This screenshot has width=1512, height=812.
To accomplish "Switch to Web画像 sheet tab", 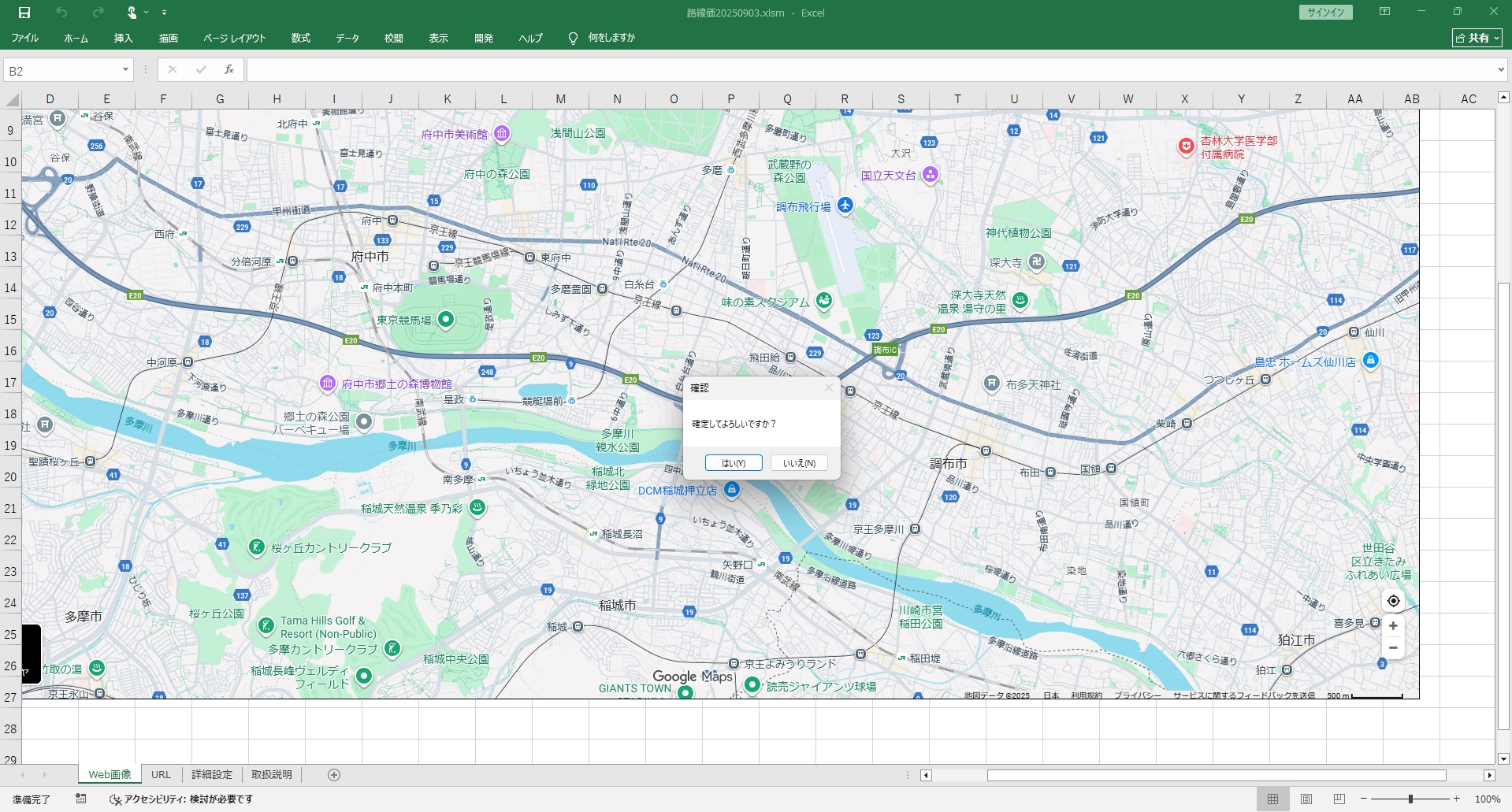I will coord(110,774).
